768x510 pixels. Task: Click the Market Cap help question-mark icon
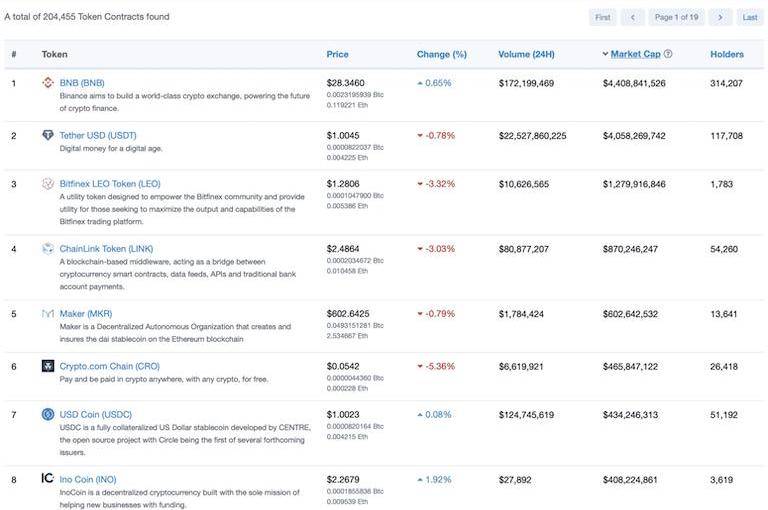click(x=668, y=54)
